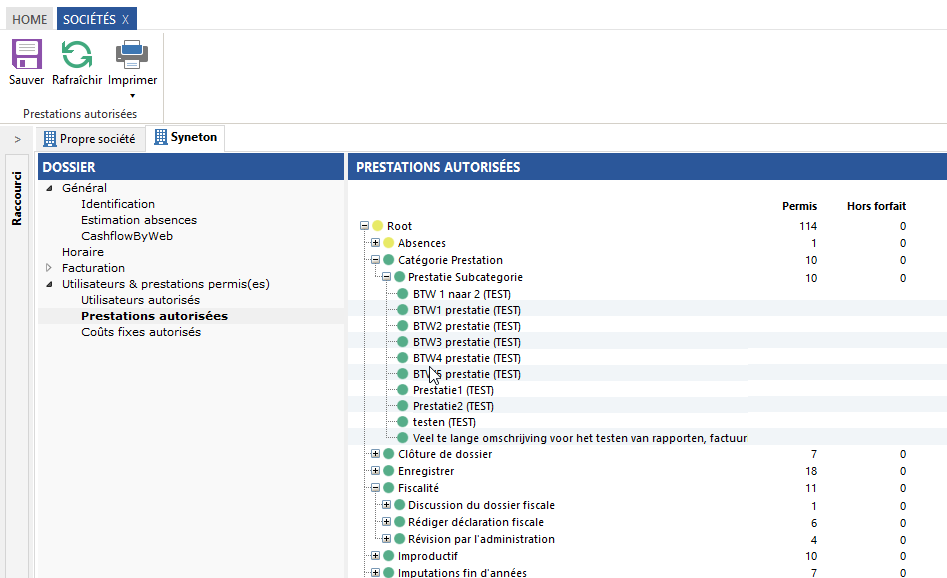947x578 pixels.
Task: Expand the Absences tree node
Action: 375,243
